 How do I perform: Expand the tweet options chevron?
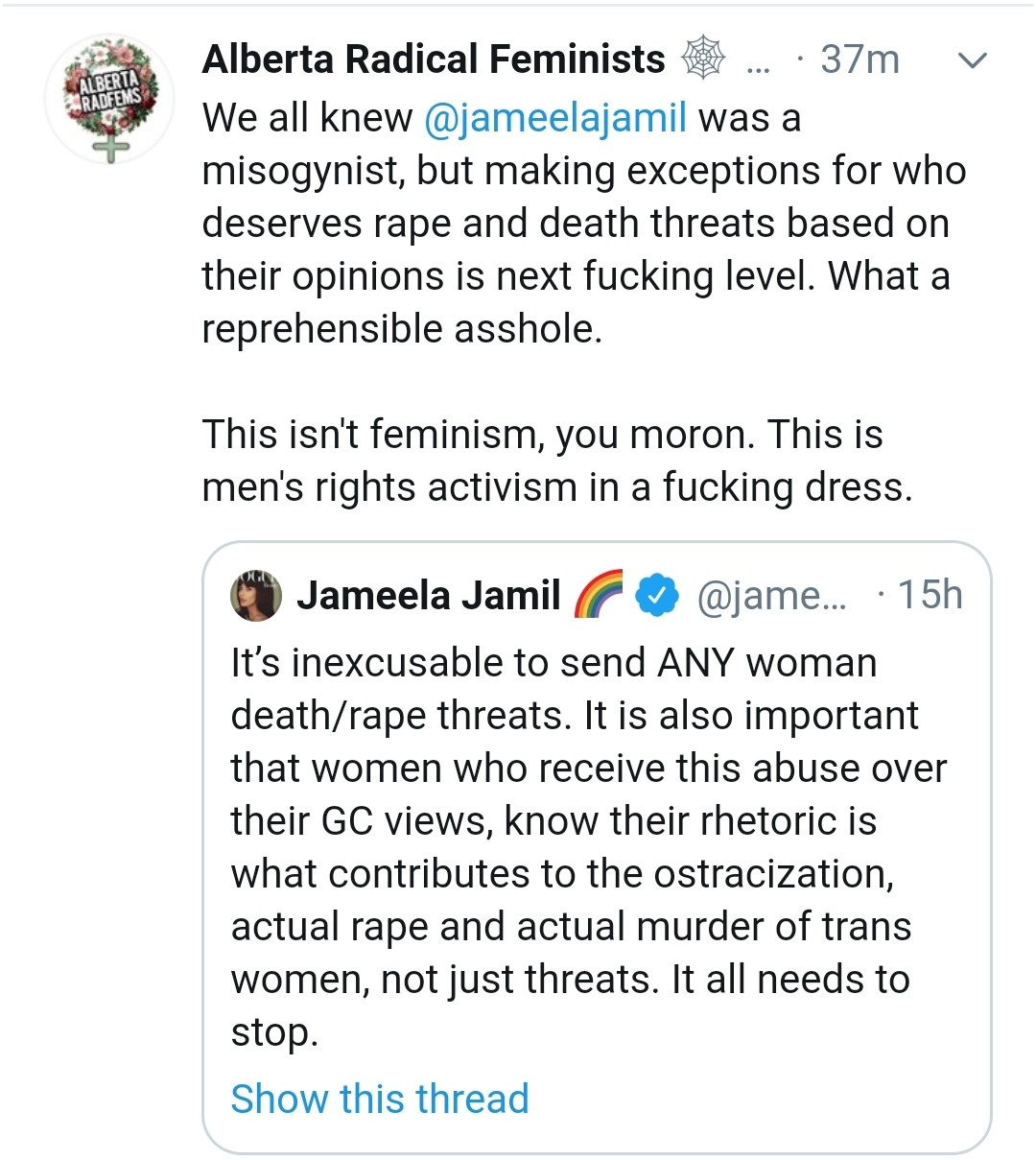point(972,61)
